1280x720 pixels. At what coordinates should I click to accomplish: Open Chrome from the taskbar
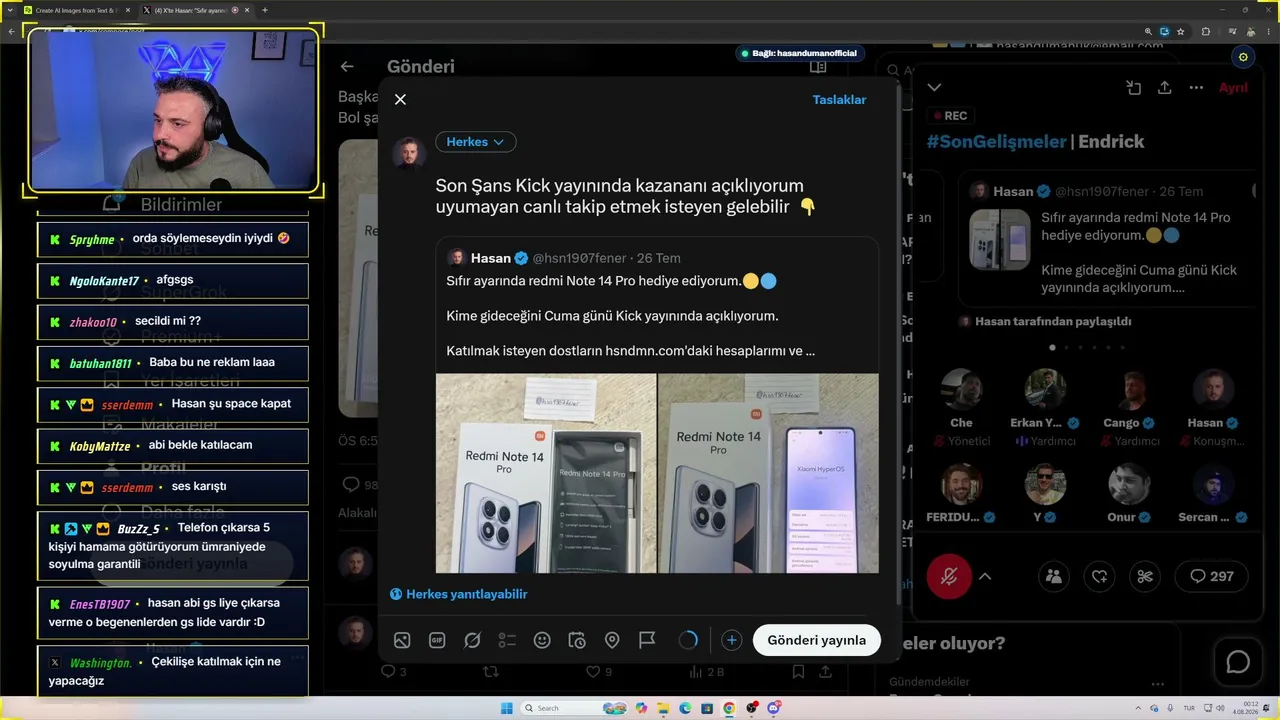[x=729, y=708]
